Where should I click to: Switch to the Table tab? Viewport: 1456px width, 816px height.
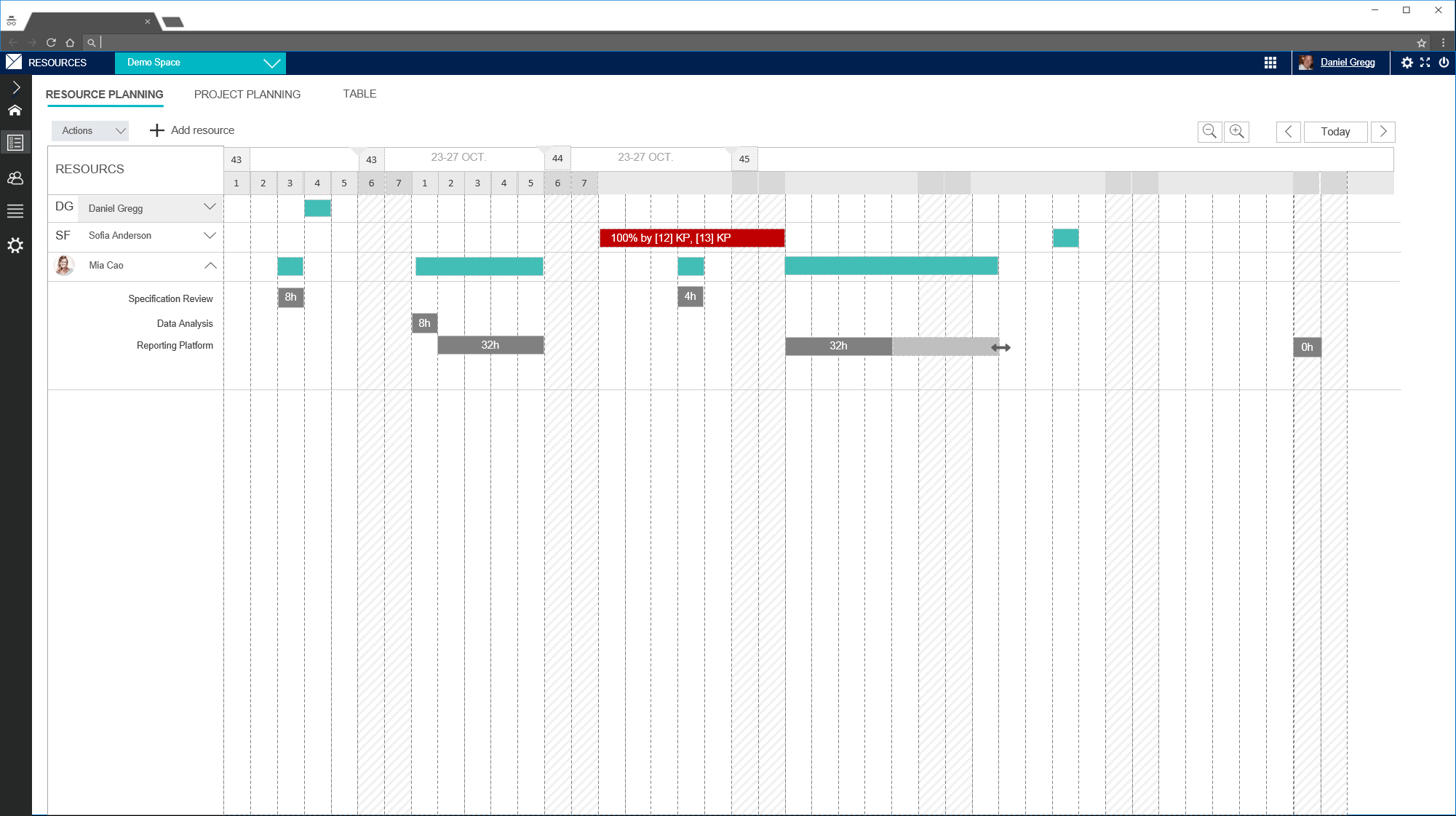[x=359, y=94]
